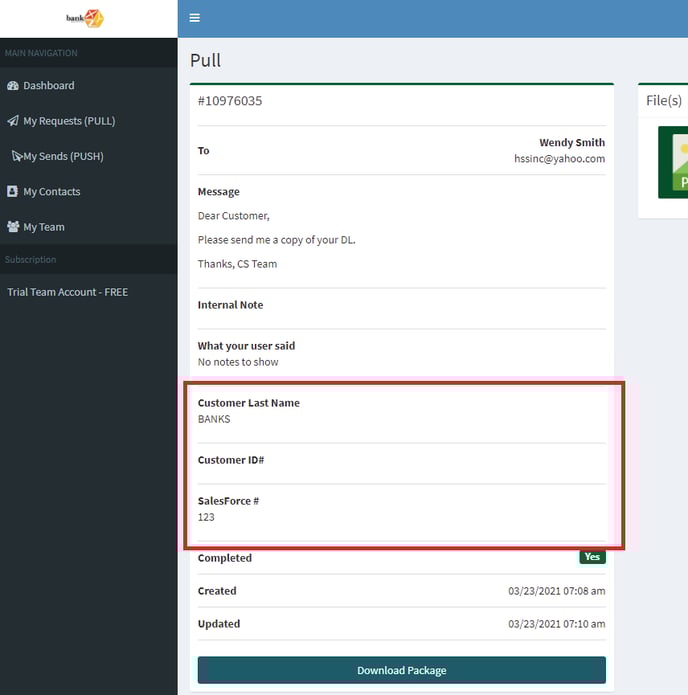Open the green image file thumbnail
688x695 pixels.
[x=673, y=162]
